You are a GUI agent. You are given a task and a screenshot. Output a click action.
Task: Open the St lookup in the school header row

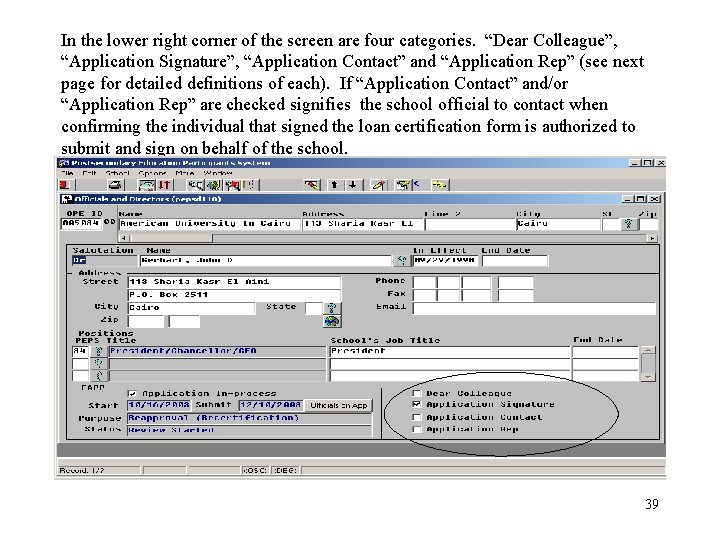coord(629,224)
